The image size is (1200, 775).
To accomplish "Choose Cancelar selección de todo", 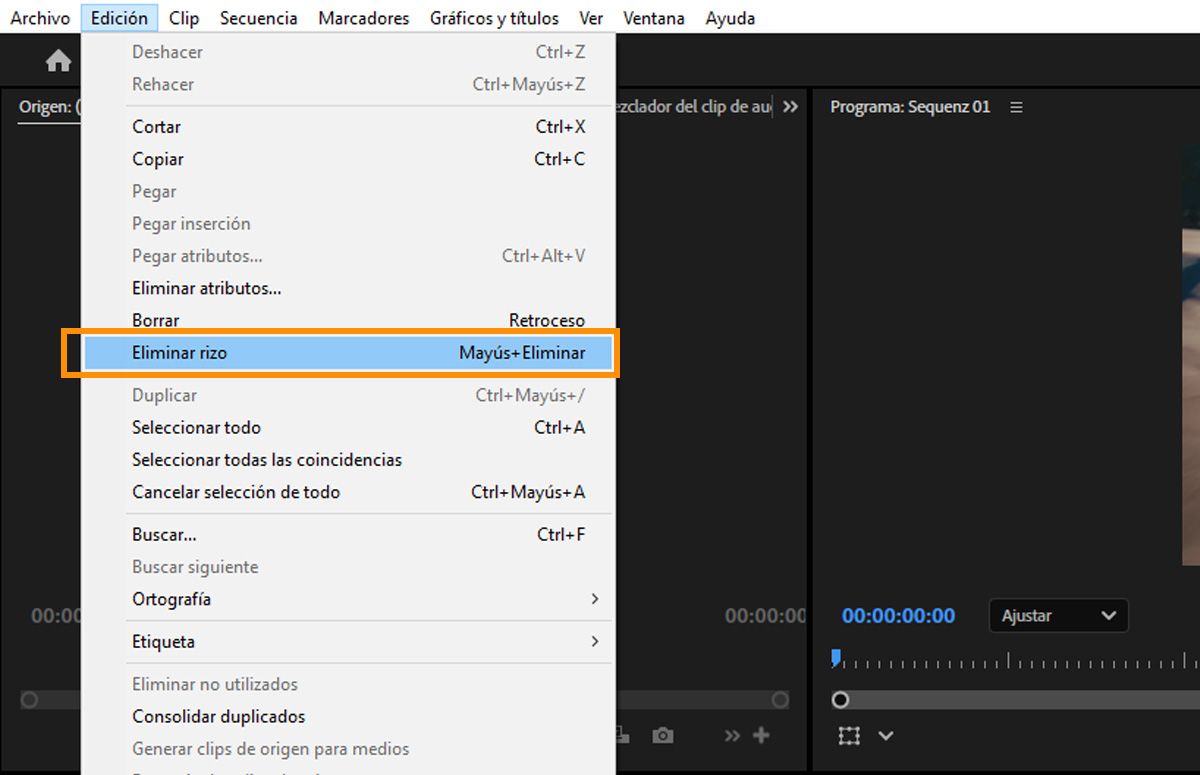I will click(x=347, y=492).
